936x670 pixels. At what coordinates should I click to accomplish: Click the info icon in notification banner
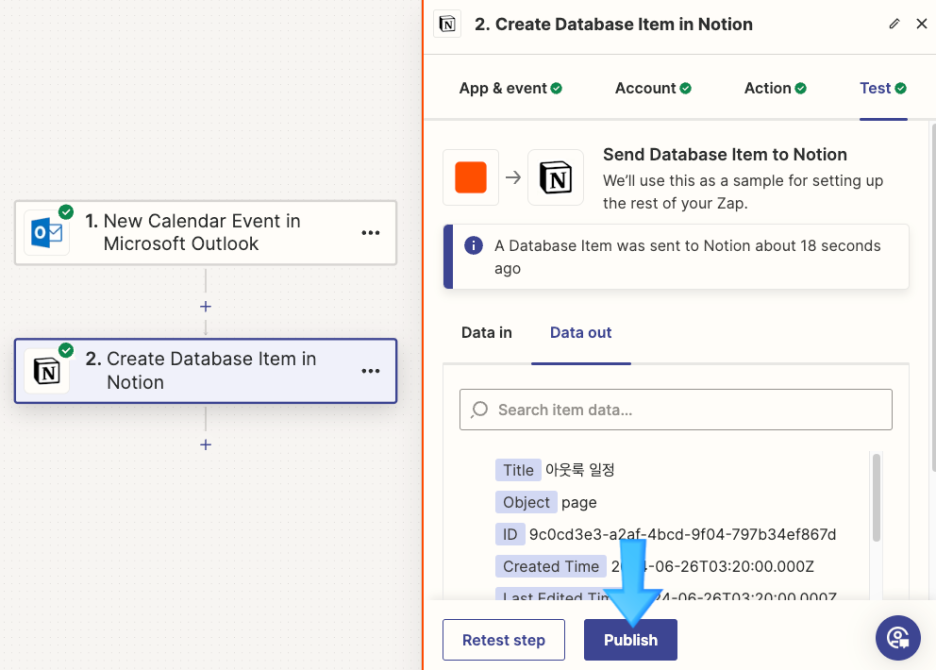pos(473,245)
